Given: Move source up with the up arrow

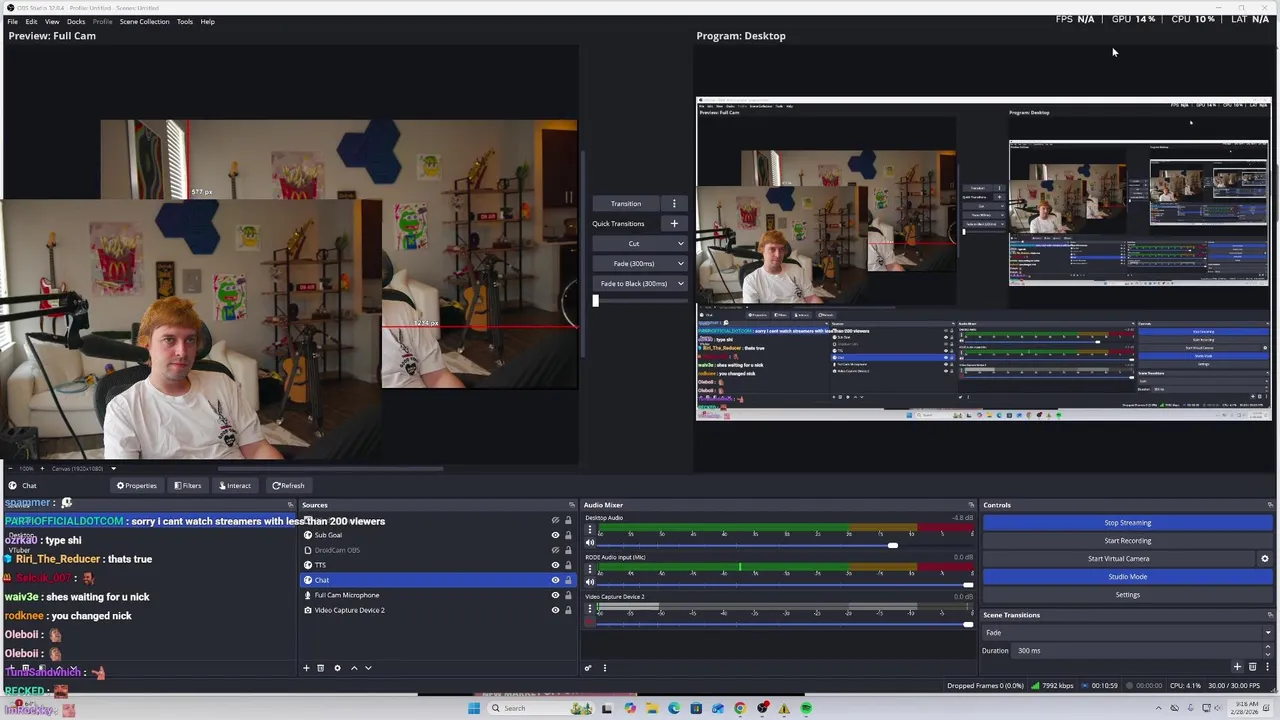Looking at the screenshot, I should (x=354, y=668).
